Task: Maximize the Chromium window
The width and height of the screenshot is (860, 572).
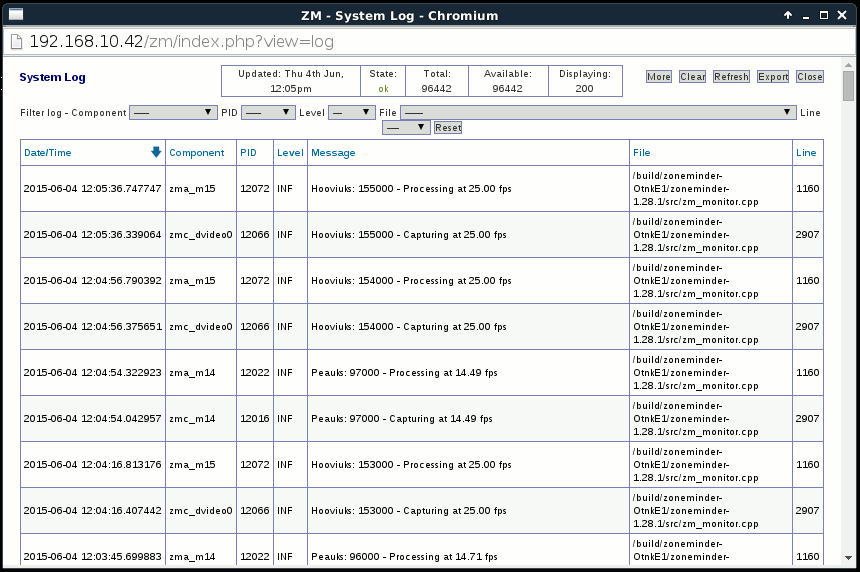Action: click(823, 15)
